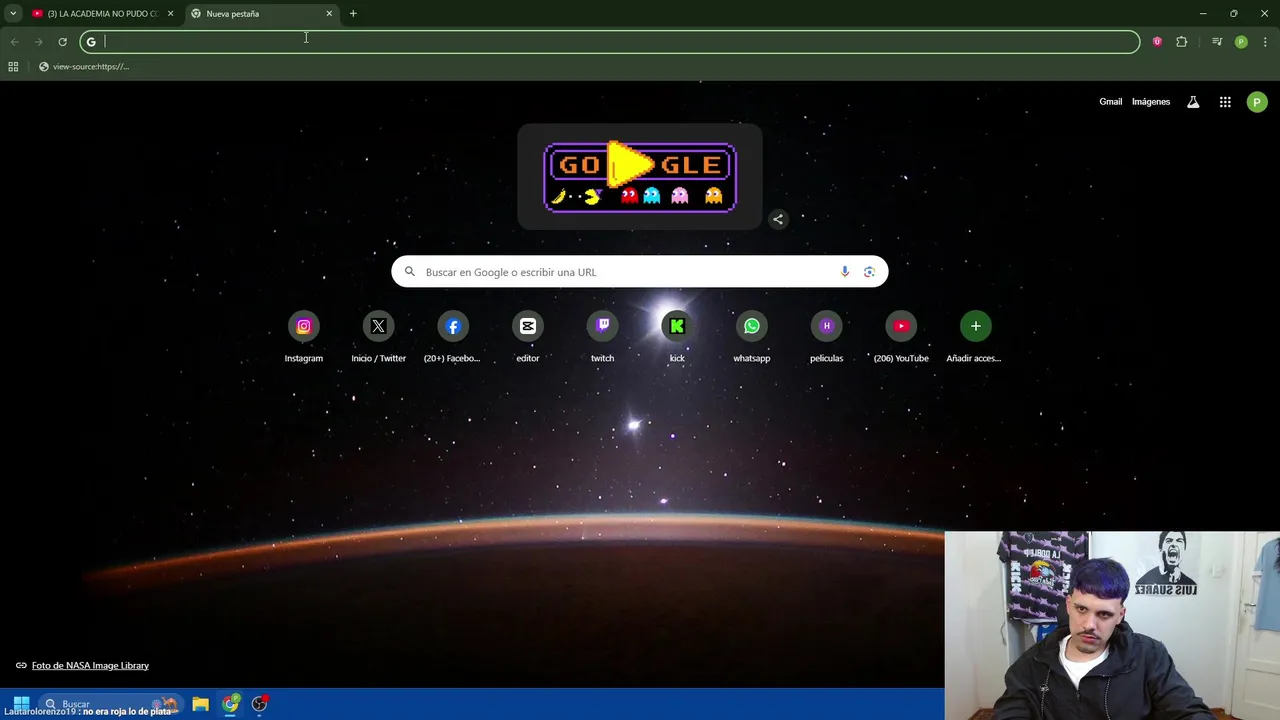Switch to LA ACADEMIA NO PUDO tab
The width and height of the screenshot is (1280, 720).
pos(103,14)
